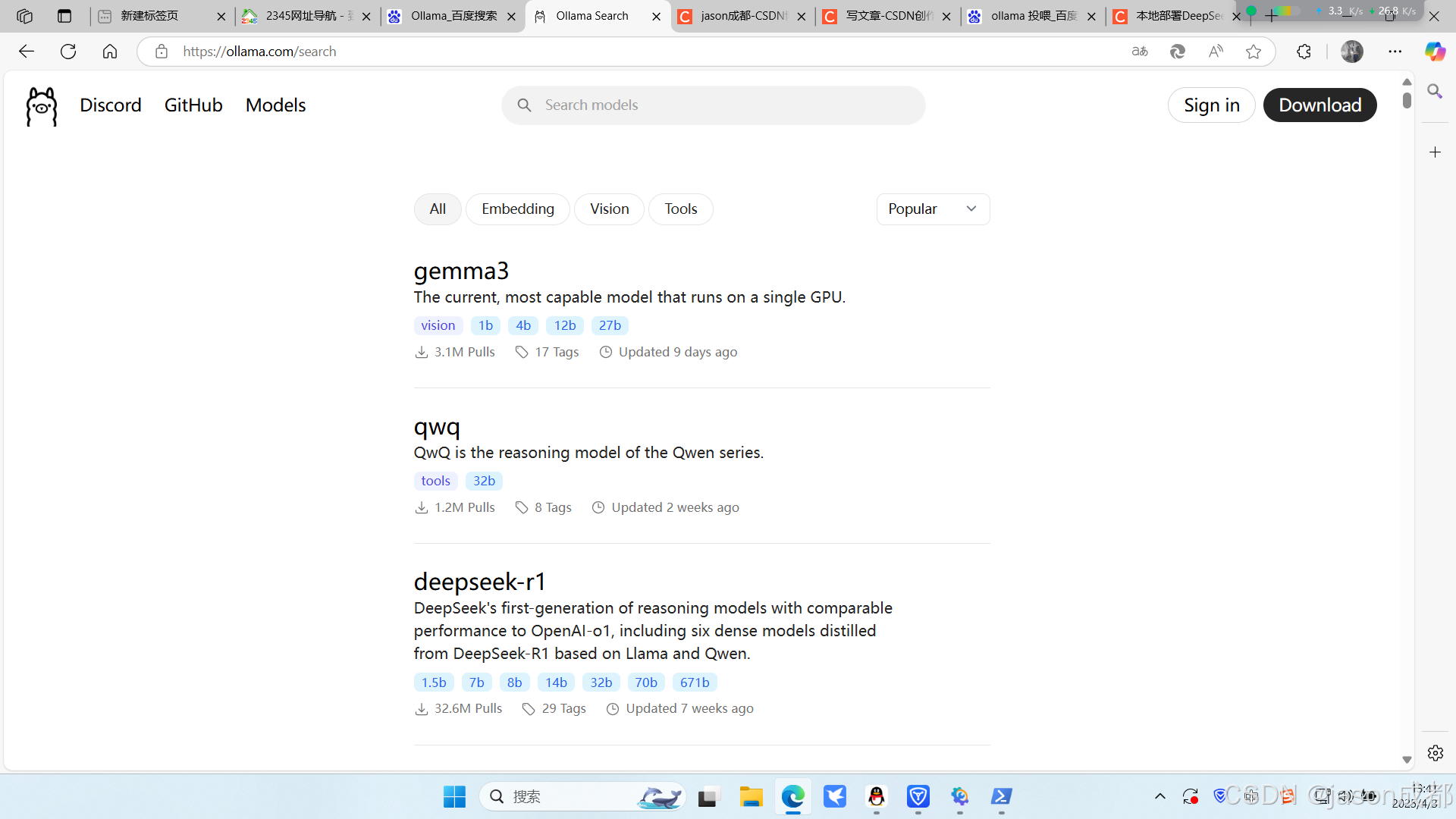The height and width of the screenshot is (819, 1456).
Task: Open the deepseek-r1 model page
Action: coord(480,582)
